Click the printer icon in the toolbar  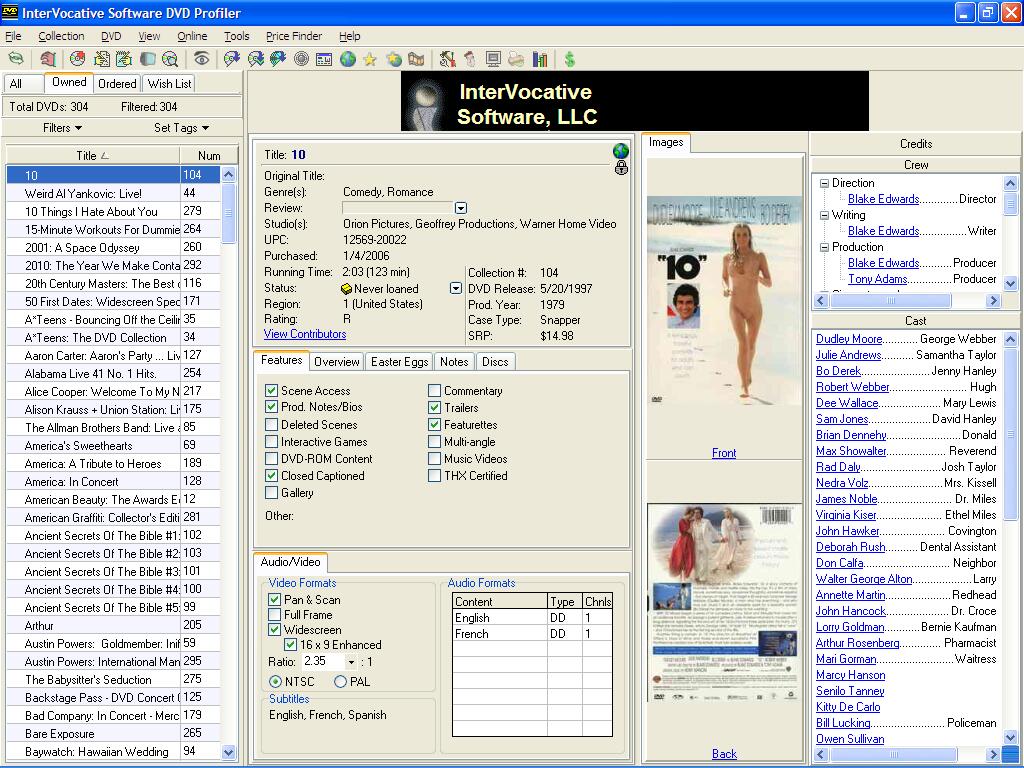coord(516,60)
